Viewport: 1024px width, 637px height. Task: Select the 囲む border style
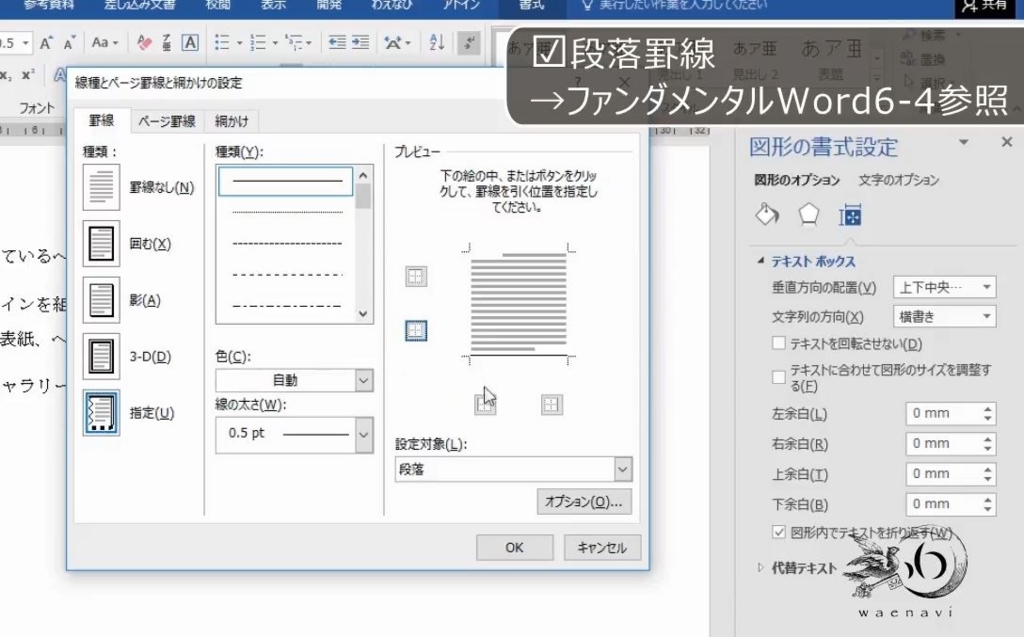click(101, 245)
